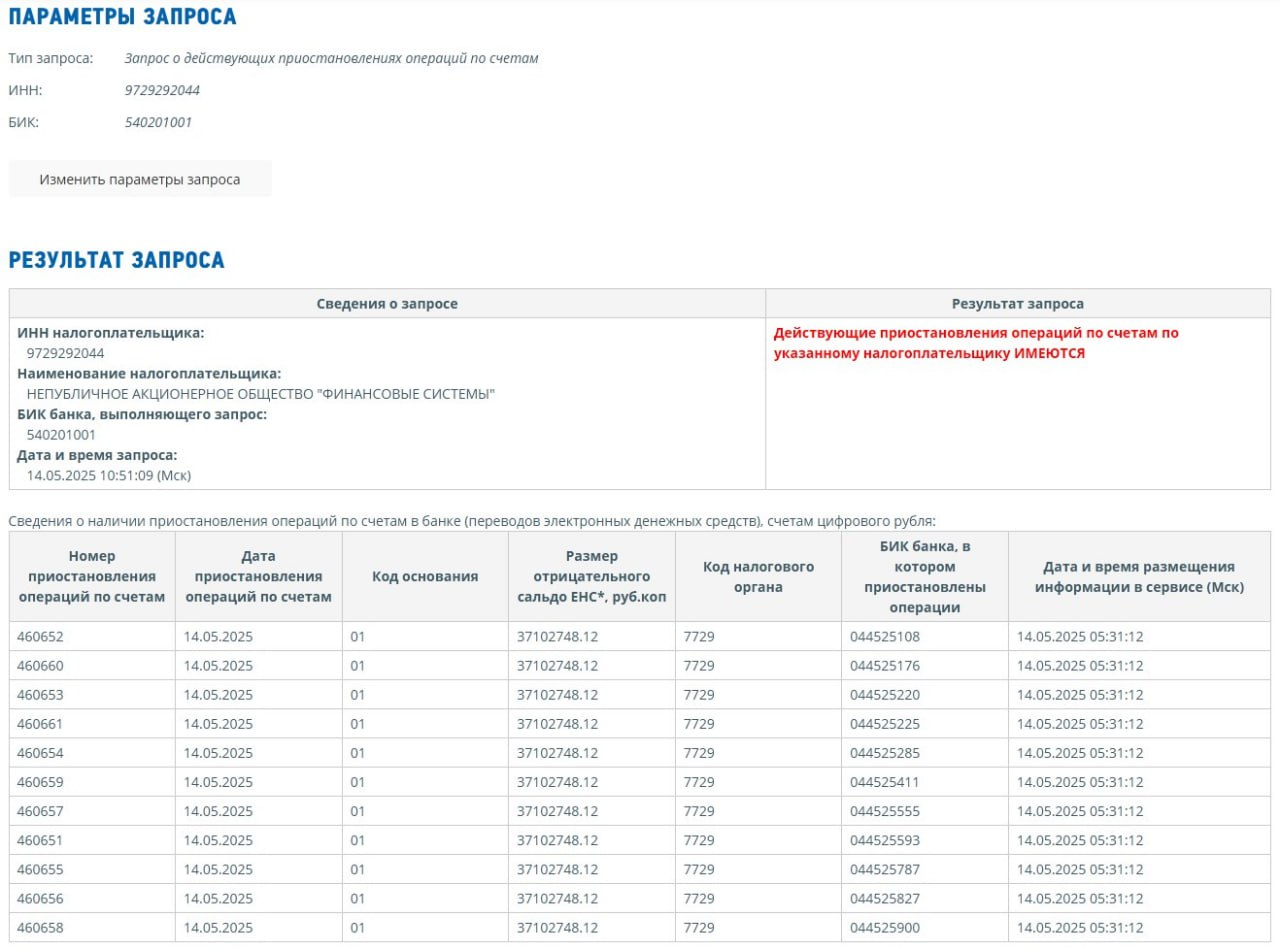Click bank БИК 044525285 cell

pyautogui.click(x=925, y=752)
